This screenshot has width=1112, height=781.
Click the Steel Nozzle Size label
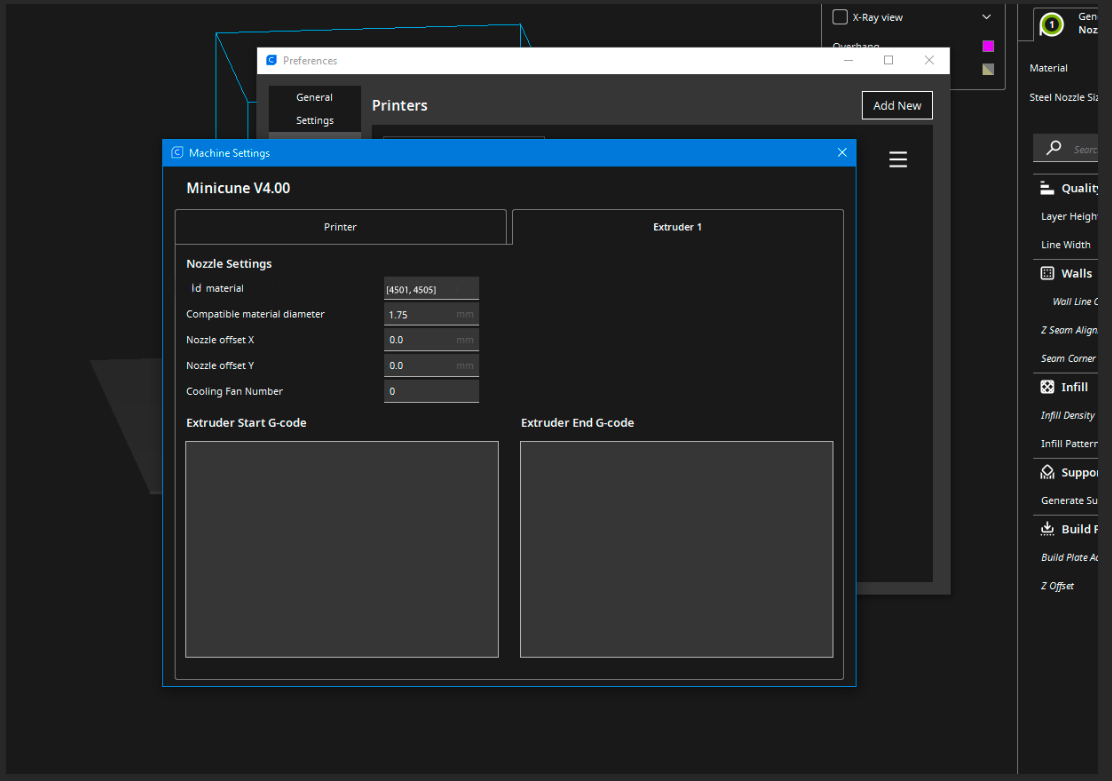1063,97
